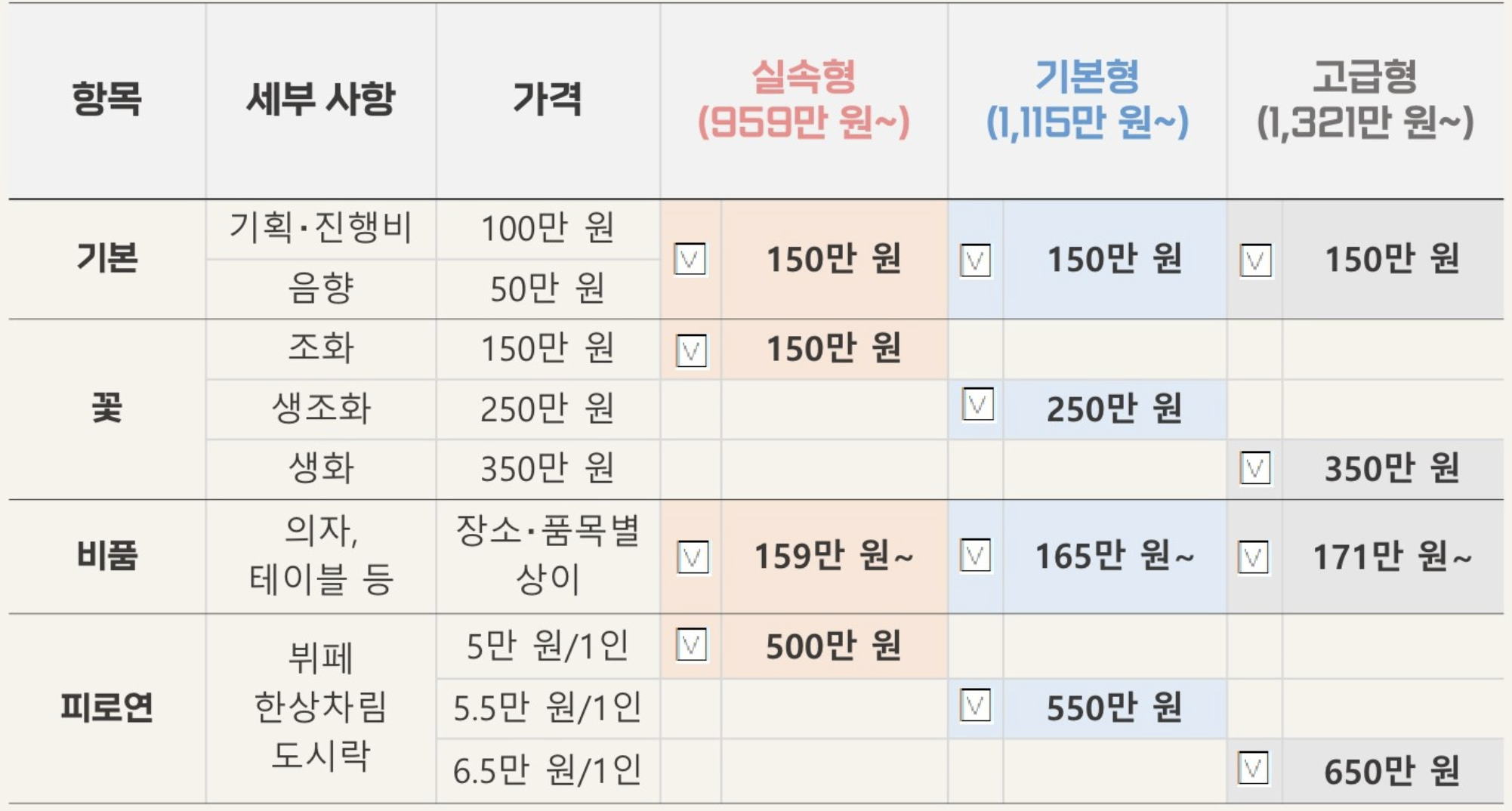This screenshot has width=1512, height=811.
Task: Select the 고급형 (1,321만 원~) column header
Action: click(1365, 100)
